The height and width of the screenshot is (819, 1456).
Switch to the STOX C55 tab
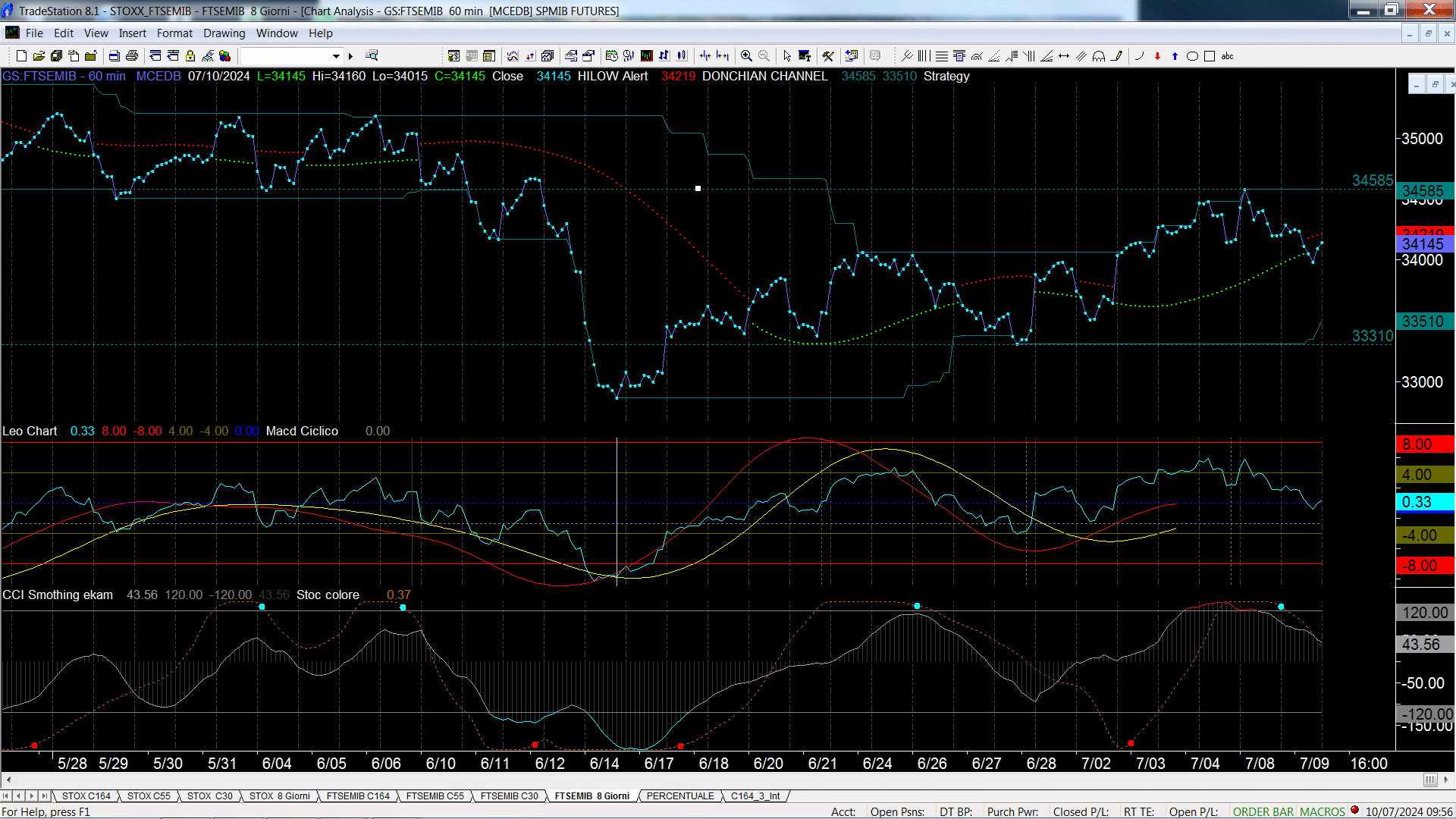(x=149, y=796)
